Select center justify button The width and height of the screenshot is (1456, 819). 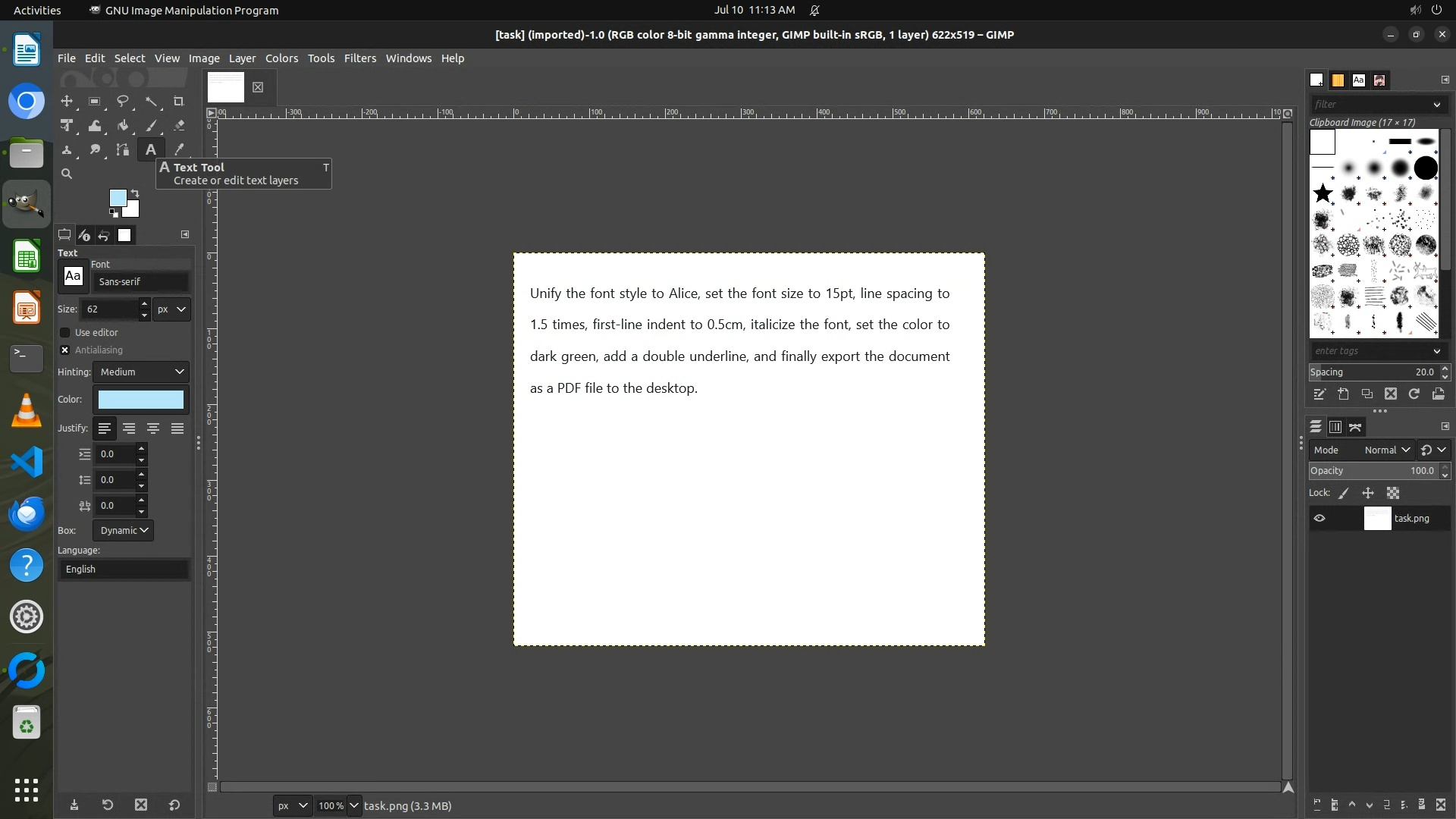pyautogui.click(x=153, y=428)
